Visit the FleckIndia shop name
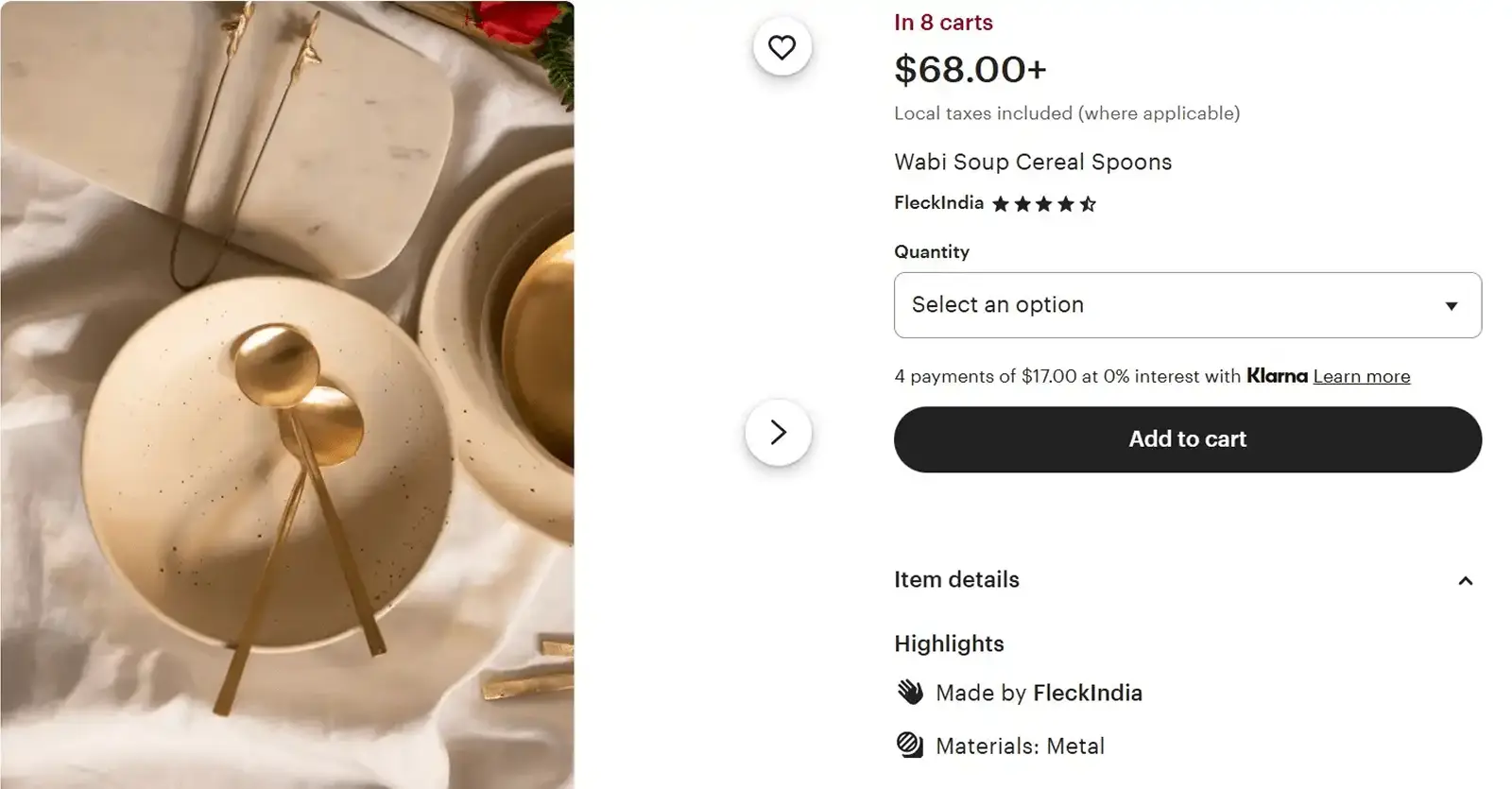This screenshot has width=1512, height=789. tap(939, 202)
